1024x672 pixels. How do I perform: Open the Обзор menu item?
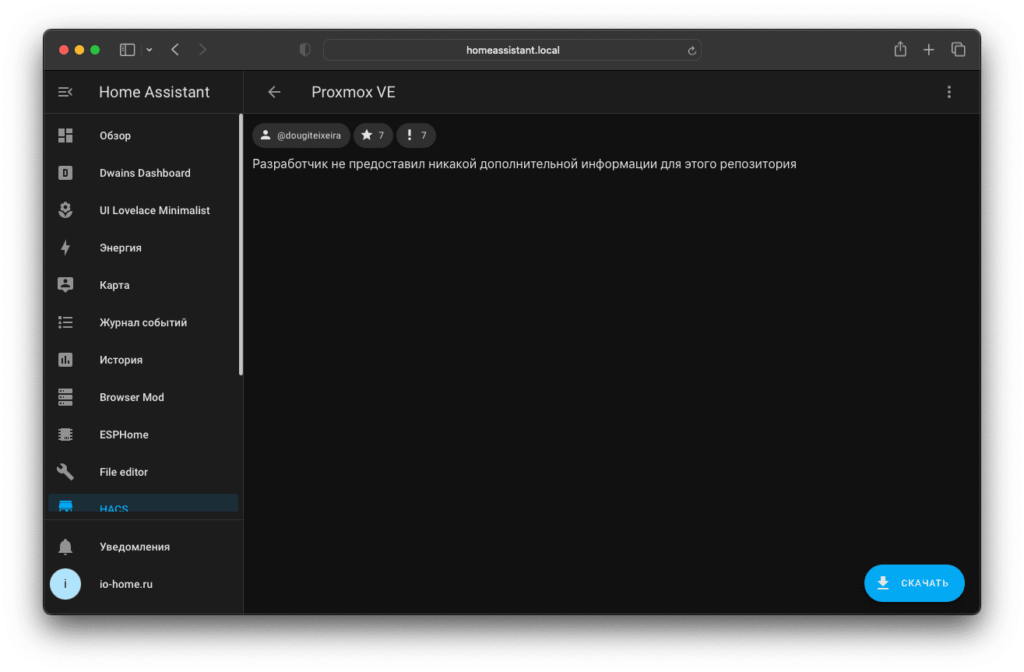[x=143, y=135]
